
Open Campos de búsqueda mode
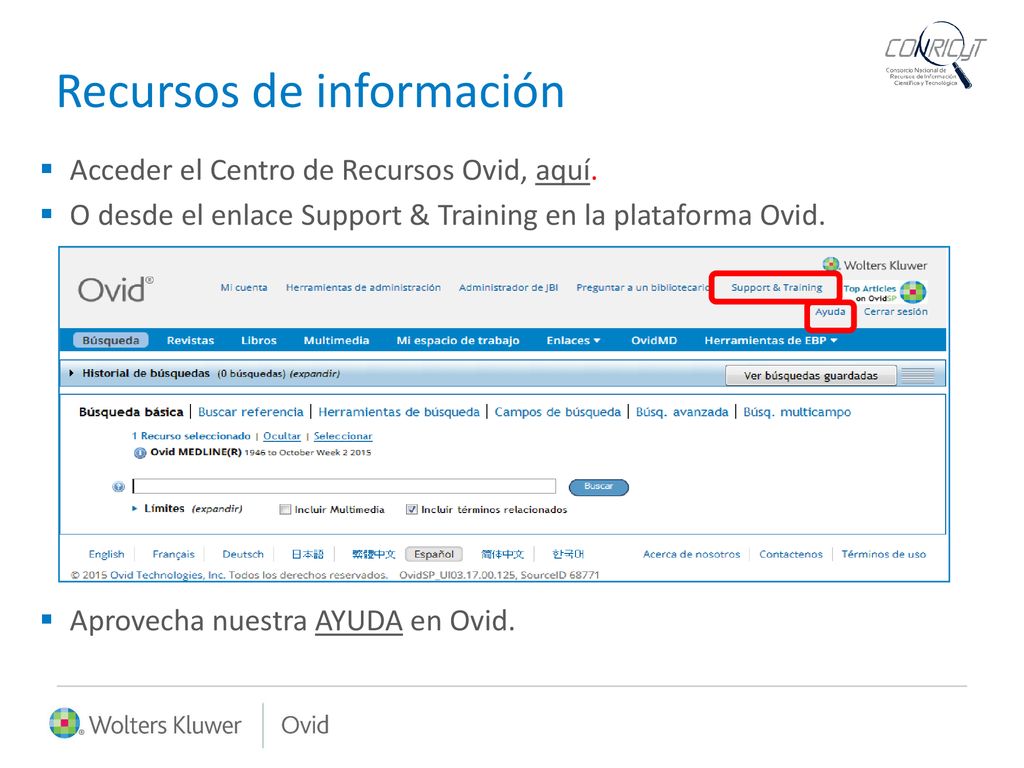557,412
